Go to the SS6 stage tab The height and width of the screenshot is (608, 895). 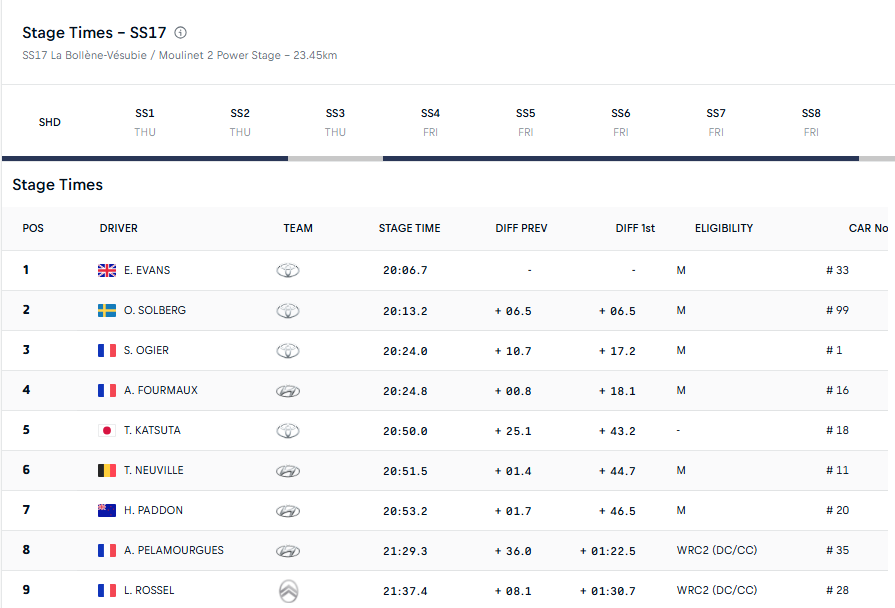click(621, 122)
